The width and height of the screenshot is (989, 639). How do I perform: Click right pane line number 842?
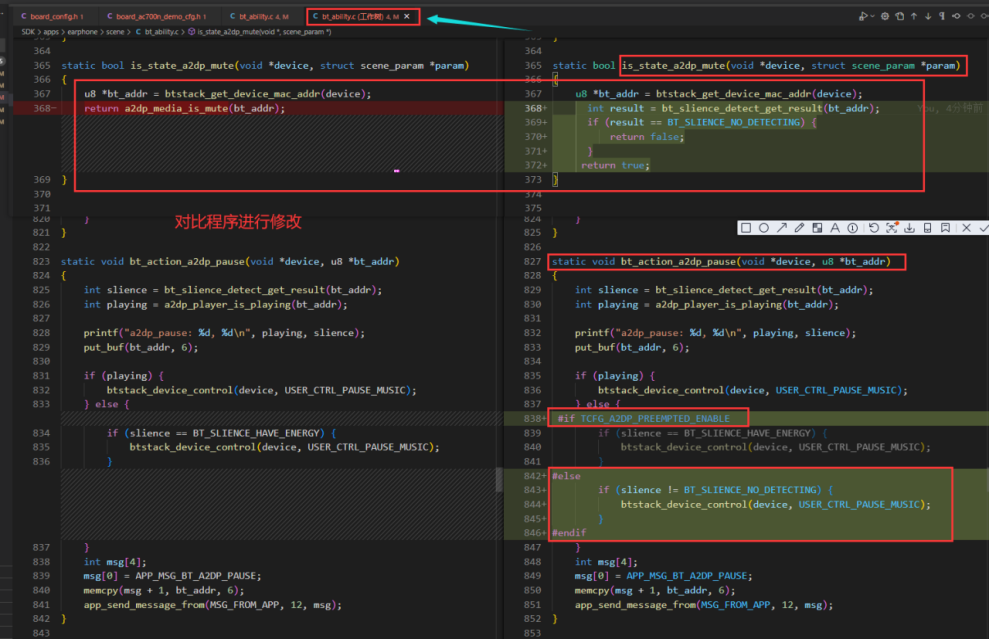pos(532,476)
